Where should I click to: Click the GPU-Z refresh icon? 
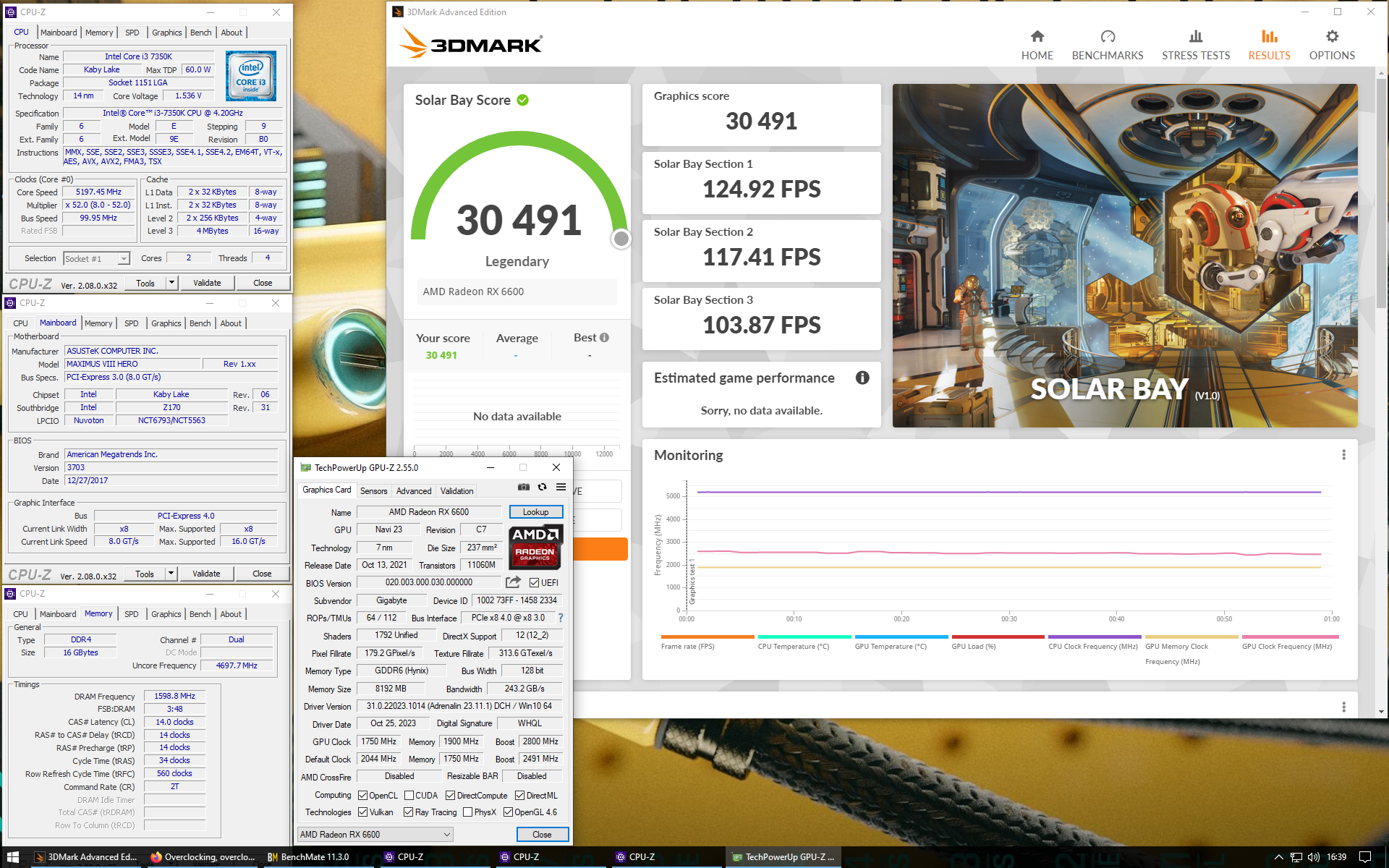(x=542, y=488)
